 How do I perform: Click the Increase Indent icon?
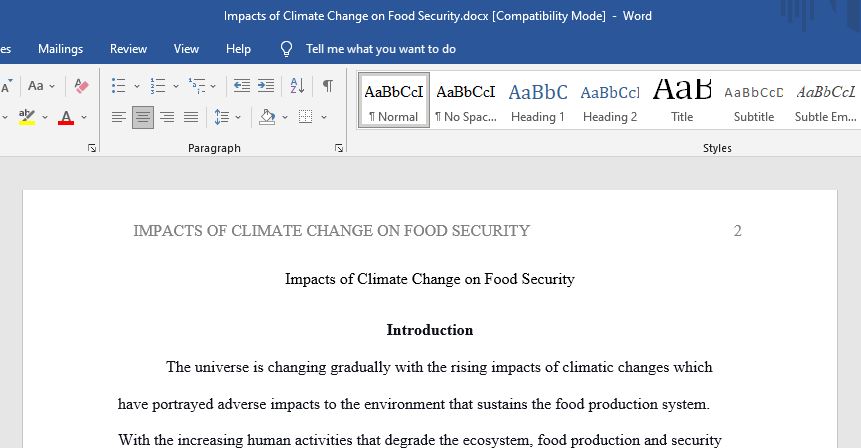tap(266, 86)
